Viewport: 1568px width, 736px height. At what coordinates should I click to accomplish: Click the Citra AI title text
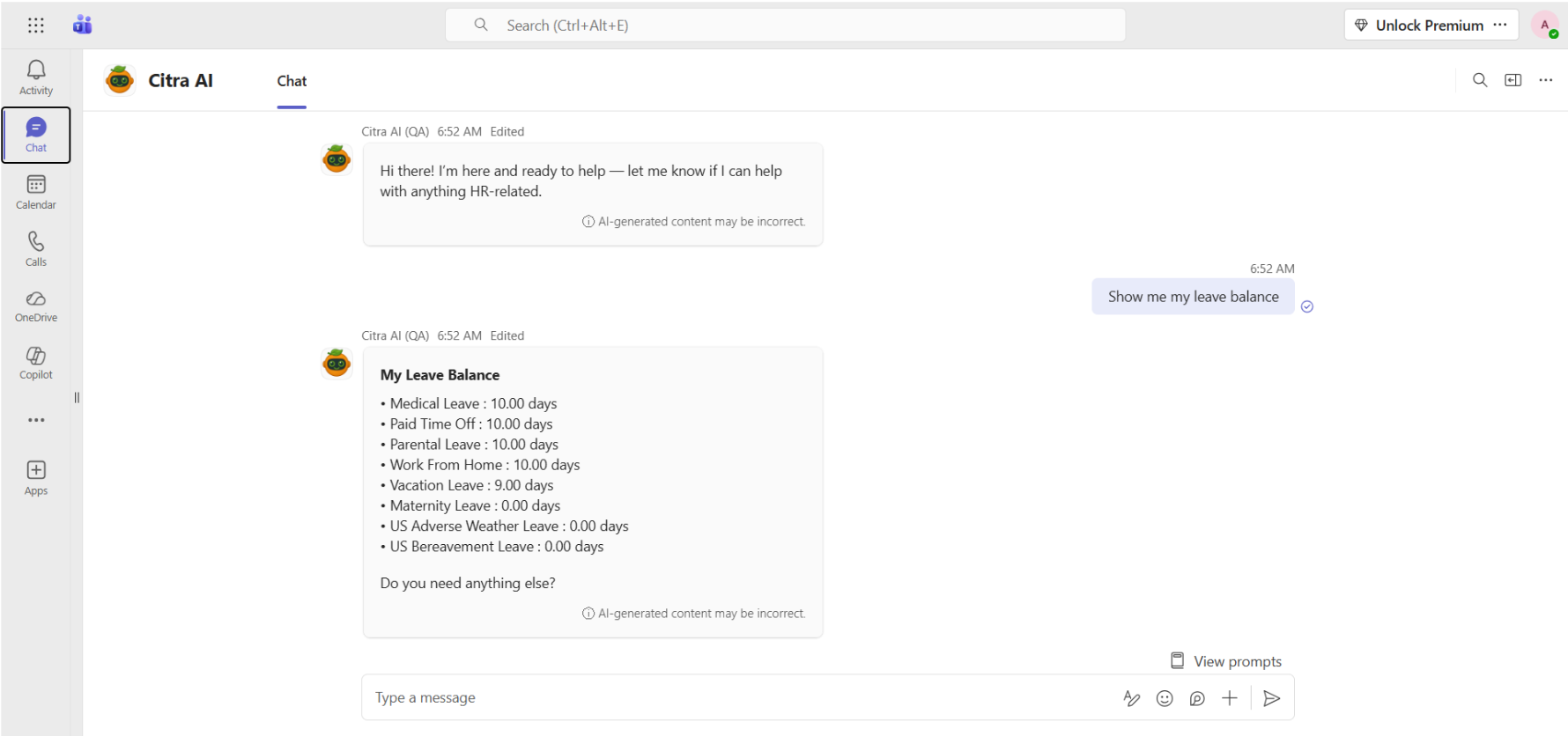(181, 80)
